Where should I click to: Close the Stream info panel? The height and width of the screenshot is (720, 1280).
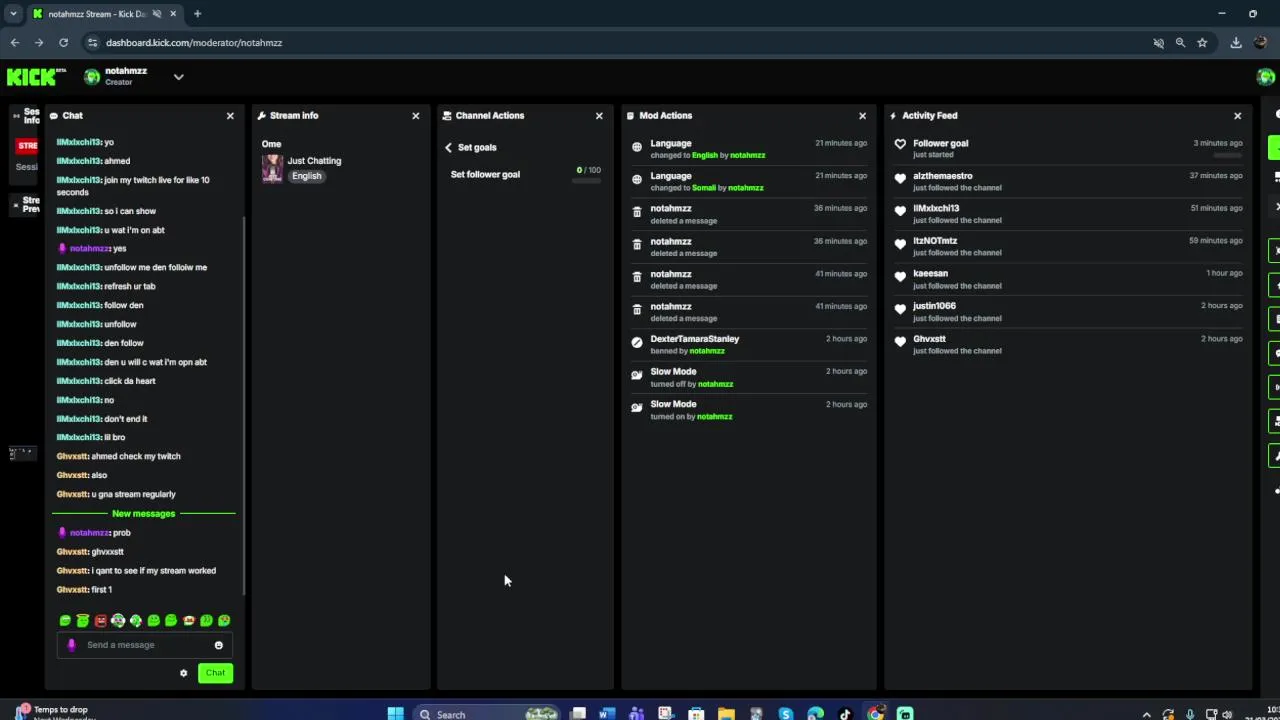pos(416,116)
